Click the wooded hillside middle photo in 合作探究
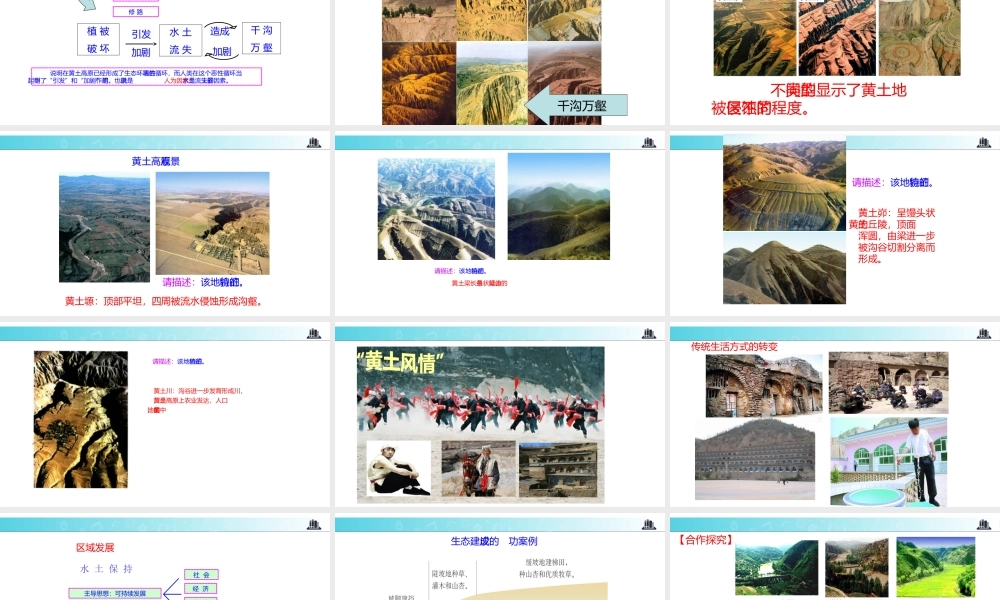This screenshot has width=1000, height=600. point(857,567)
